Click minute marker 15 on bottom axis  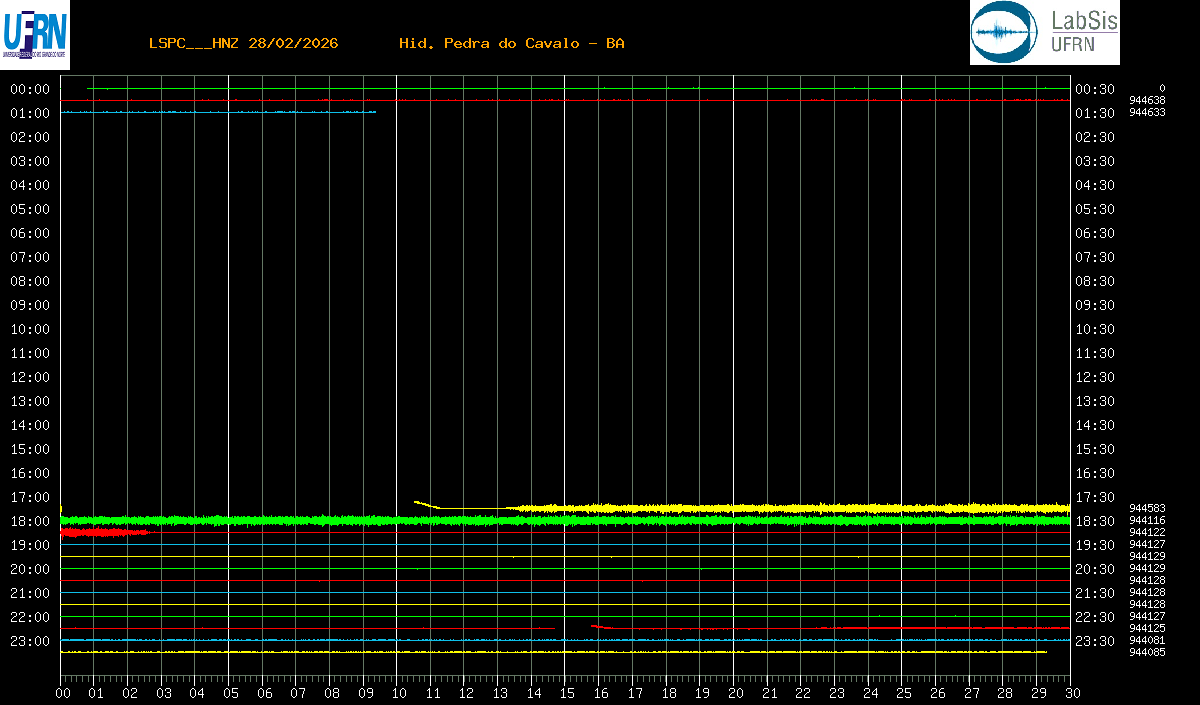[x=567, y=693]
